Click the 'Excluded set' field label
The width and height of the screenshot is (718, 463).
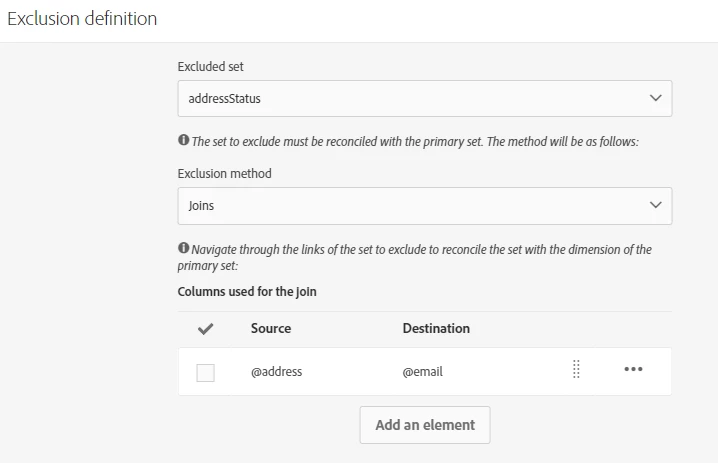click(210, 66)
